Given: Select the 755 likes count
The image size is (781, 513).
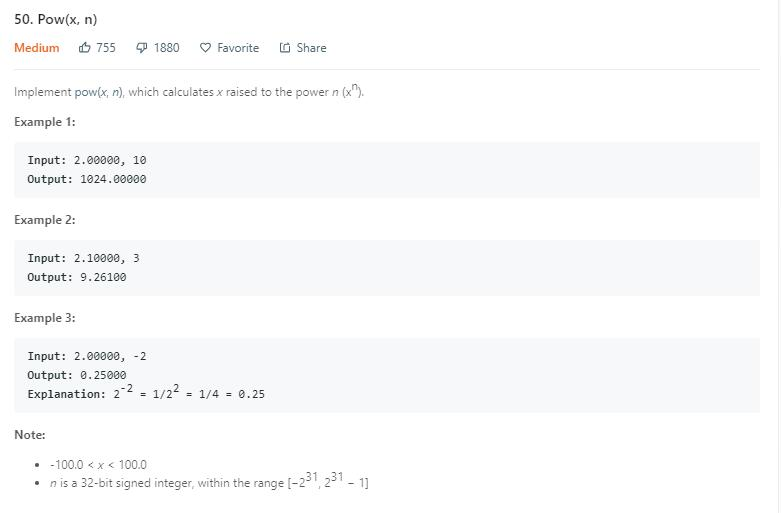Looking at the screenshot, I should coord(106,48).
